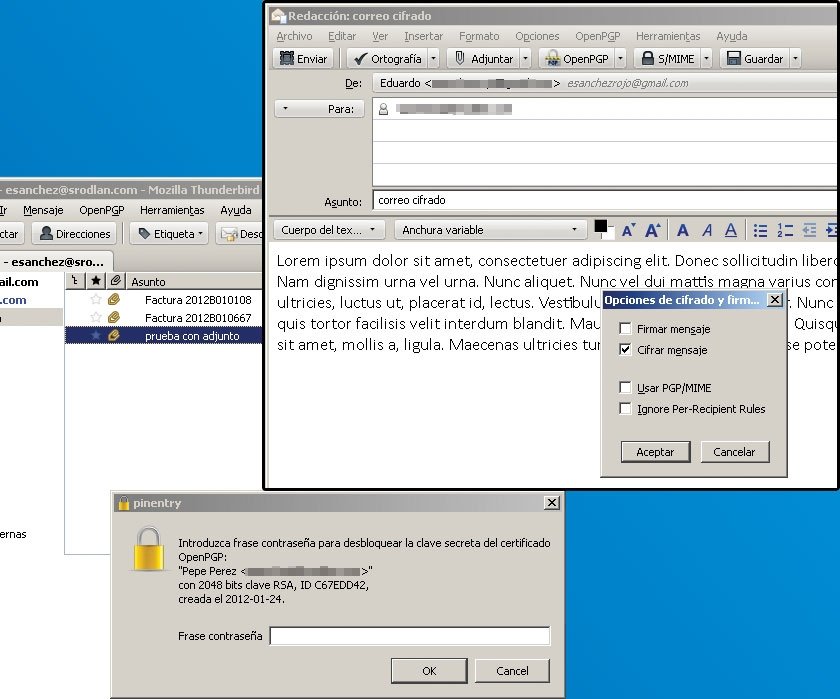Star the Factura 2012B010667 message

click(95, 318)
